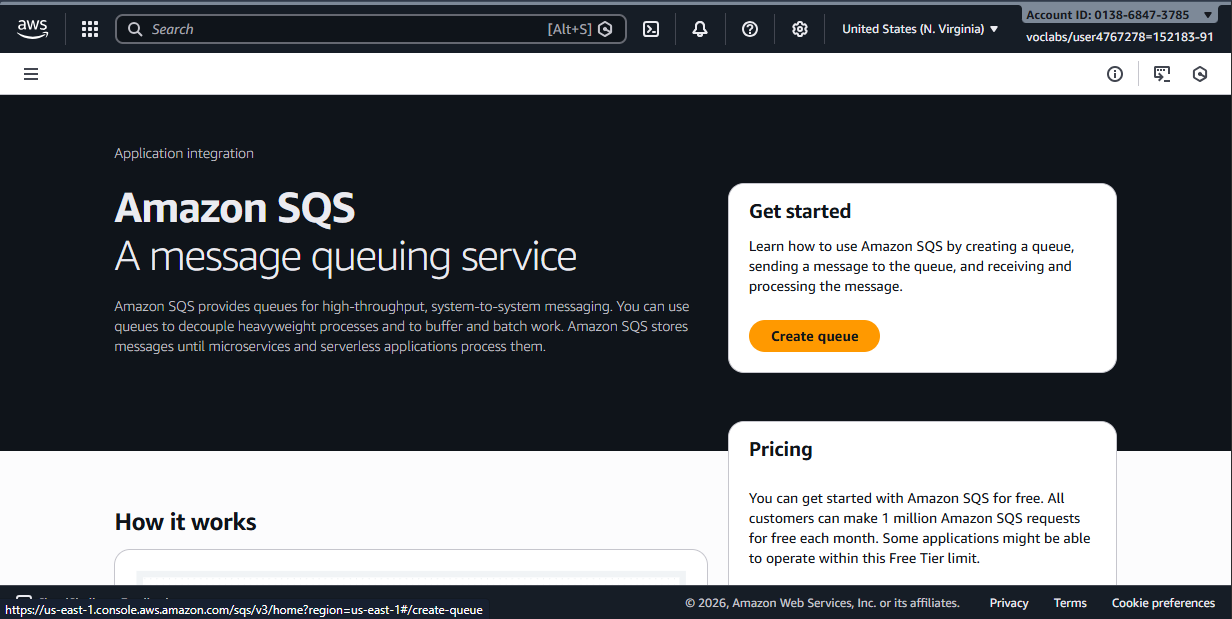Click the Amazon Web Services copyright text
1232x619 pixels.
coord(822,603)
